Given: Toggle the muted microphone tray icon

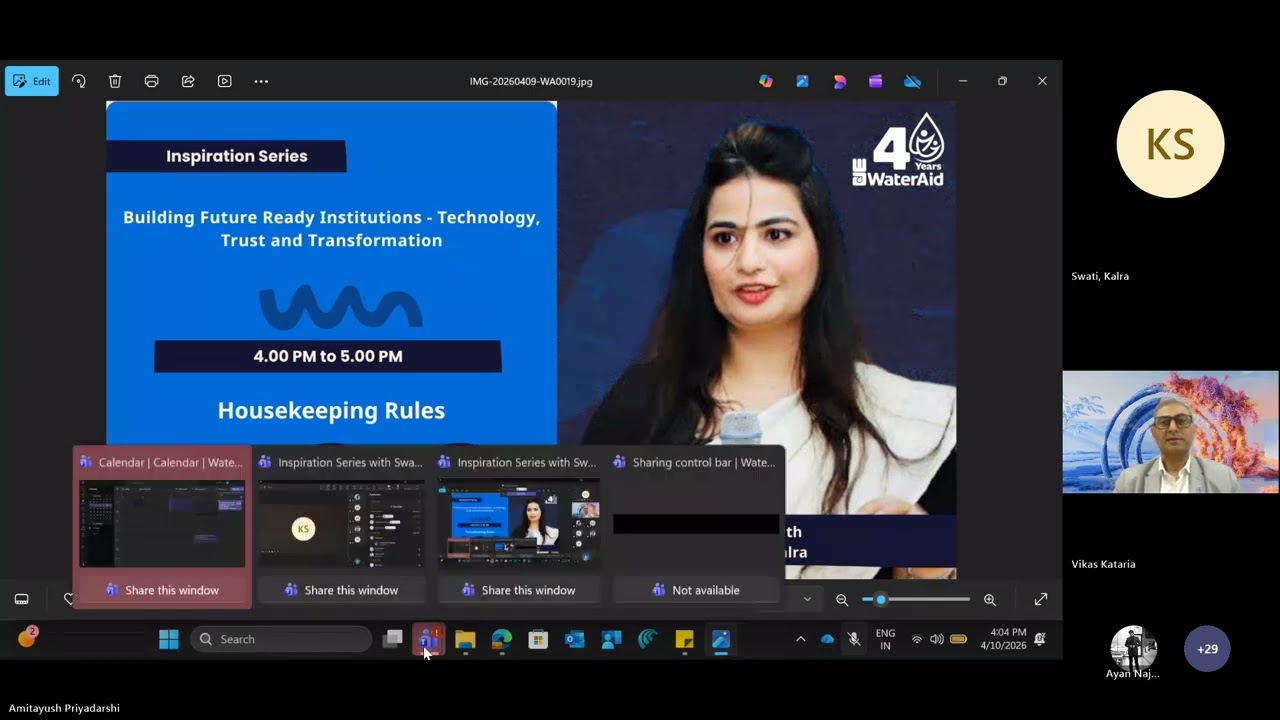Looking at the screenshot, I should tap(854, 639).
